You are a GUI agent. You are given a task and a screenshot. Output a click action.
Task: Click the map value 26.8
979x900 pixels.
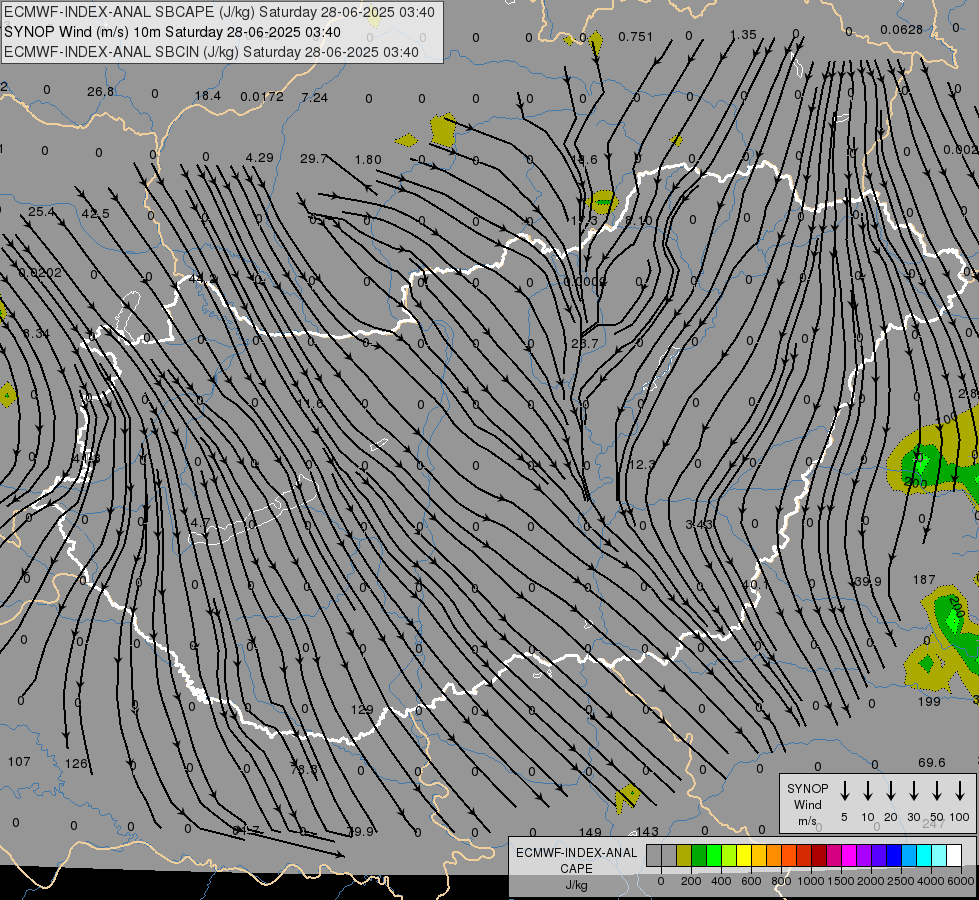101,92
